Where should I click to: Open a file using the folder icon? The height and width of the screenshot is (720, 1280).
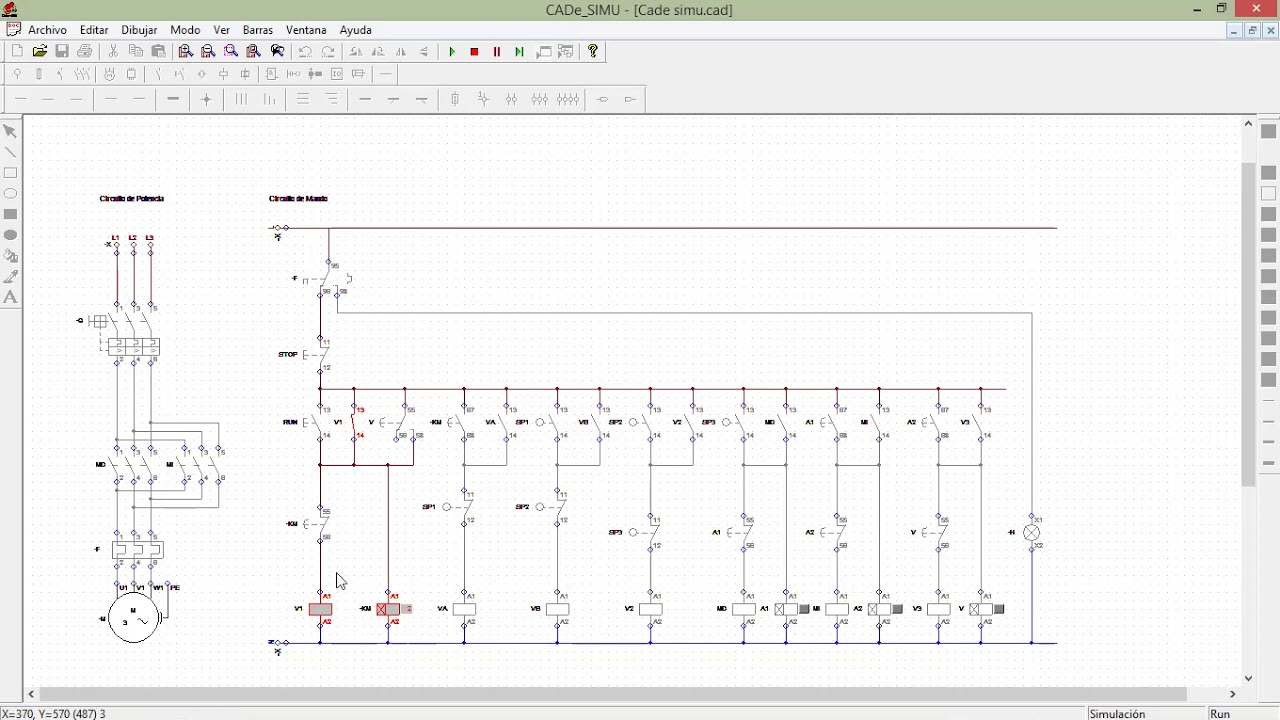click(40, 51)
